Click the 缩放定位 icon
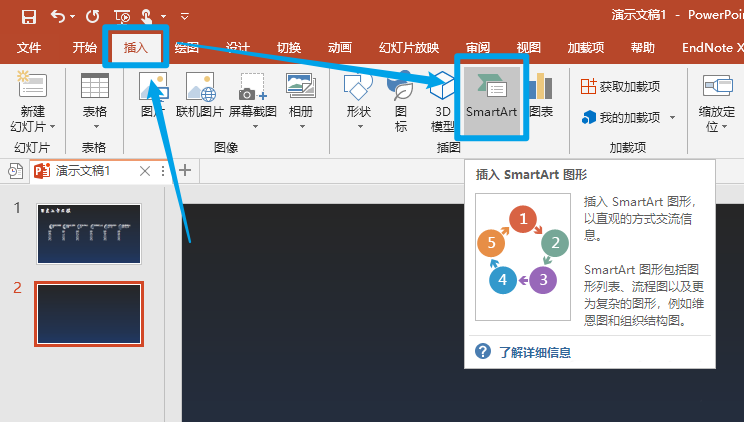The image size is (744, 422). 717,86
